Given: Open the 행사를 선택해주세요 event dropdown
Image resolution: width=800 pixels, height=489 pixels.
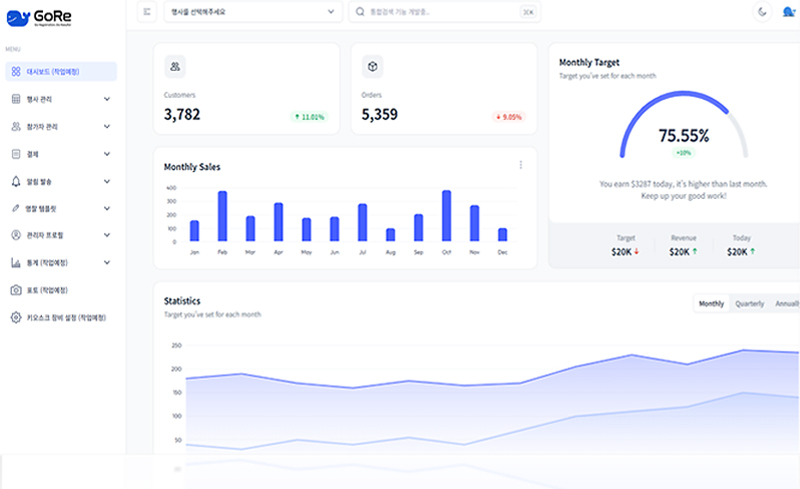Looking at the screenshot, I should 252,12.
